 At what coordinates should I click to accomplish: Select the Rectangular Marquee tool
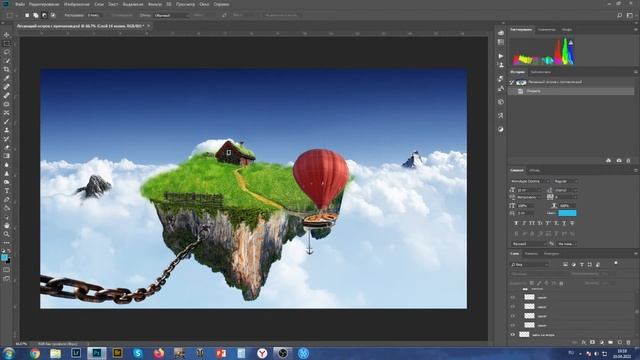click(x=7, y=44)
